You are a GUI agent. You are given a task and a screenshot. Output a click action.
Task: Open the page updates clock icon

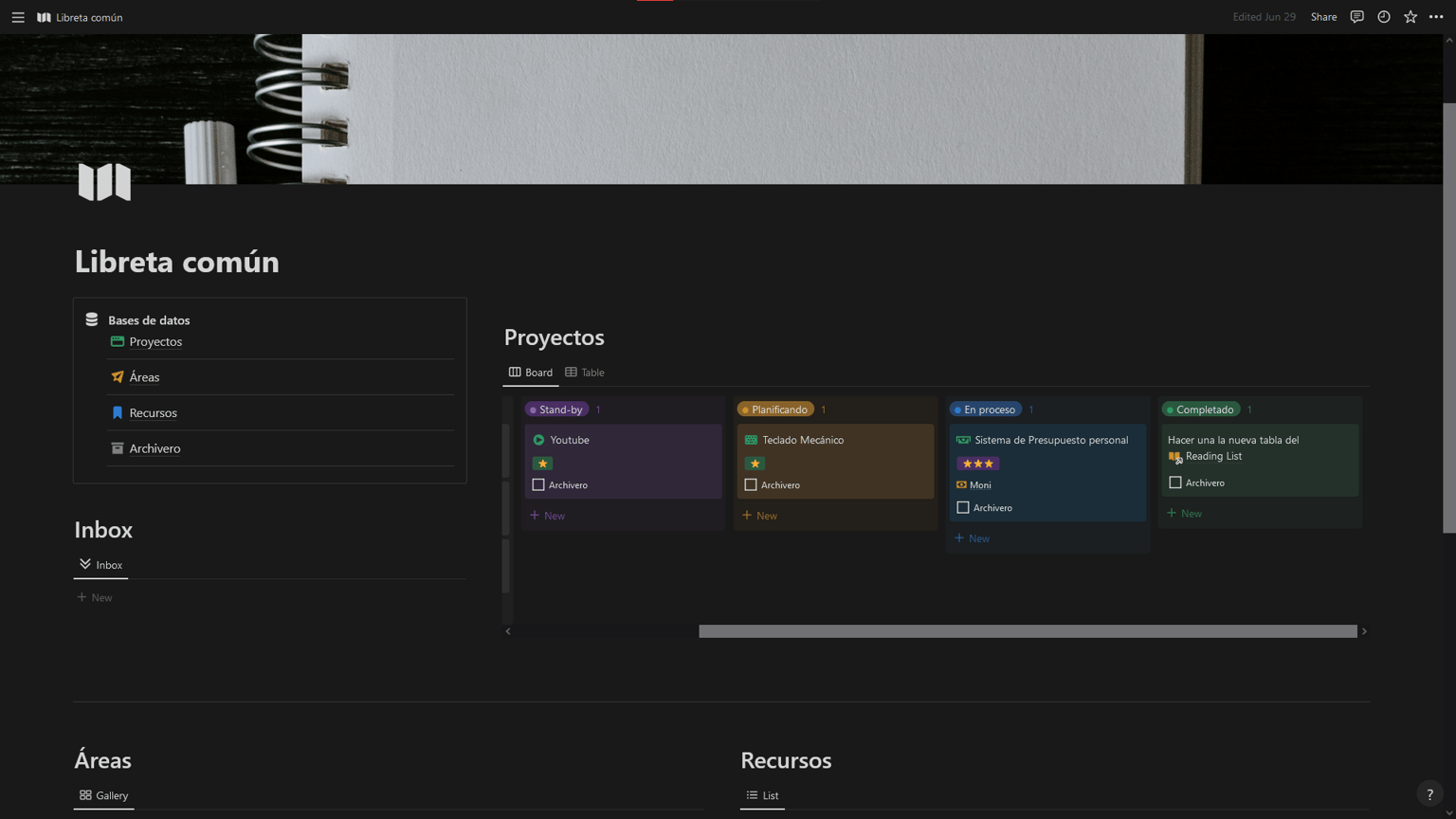tap(1384, 17)
